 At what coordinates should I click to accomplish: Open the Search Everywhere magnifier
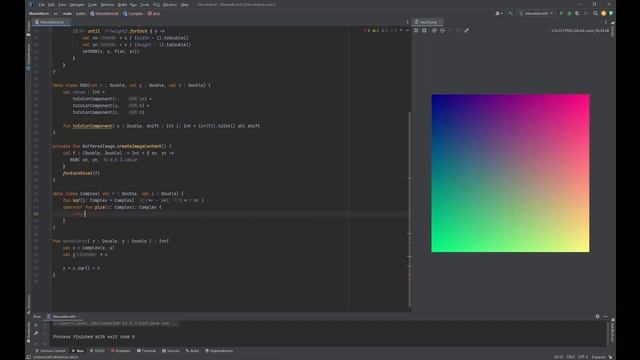(596, 13)
